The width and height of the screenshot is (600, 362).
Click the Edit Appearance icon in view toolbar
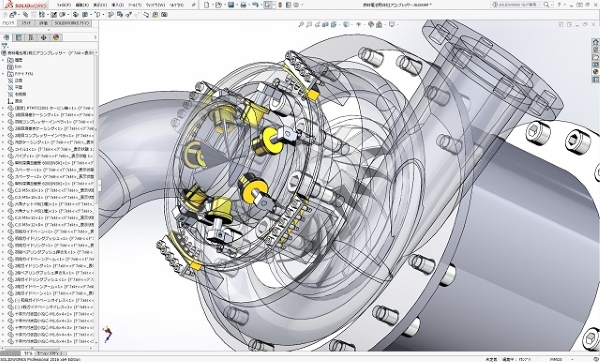point(370,24)
